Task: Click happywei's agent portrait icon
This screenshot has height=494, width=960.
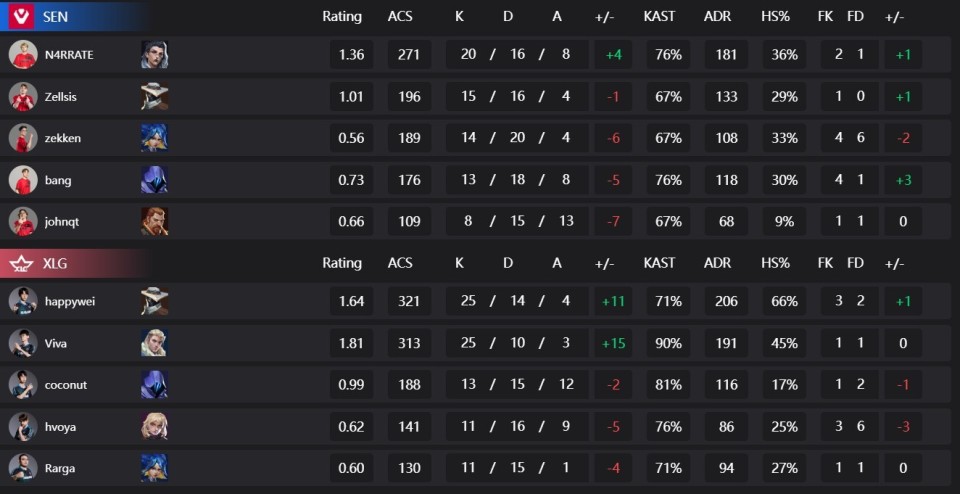Action: point(154,301)
